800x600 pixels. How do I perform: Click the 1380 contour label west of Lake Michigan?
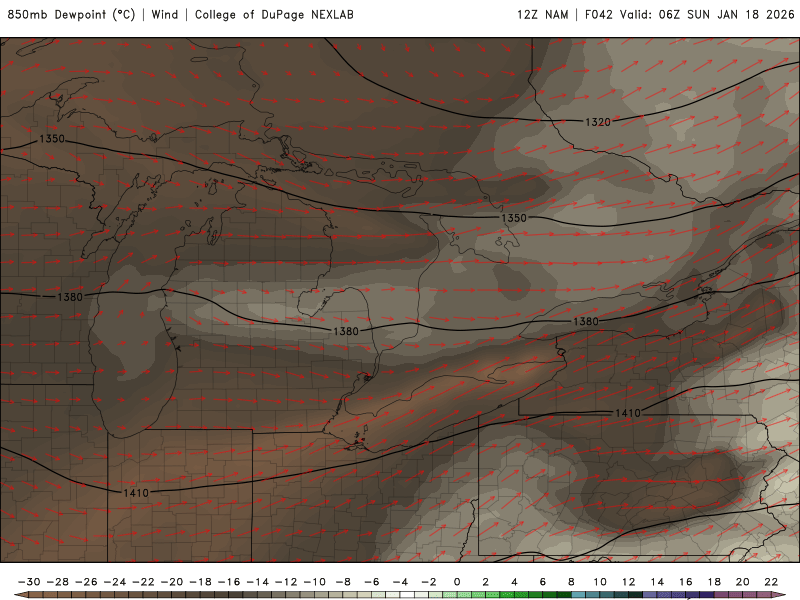pyautogui.click(x=70, y=296)
